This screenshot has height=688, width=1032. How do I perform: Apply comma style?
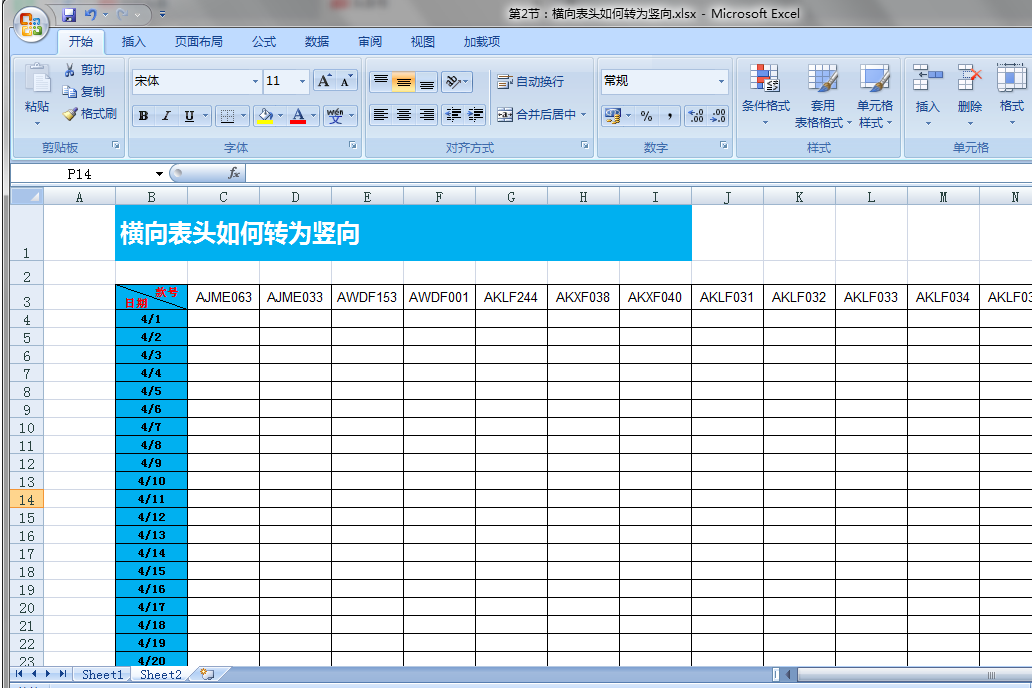tap(669, 116)
